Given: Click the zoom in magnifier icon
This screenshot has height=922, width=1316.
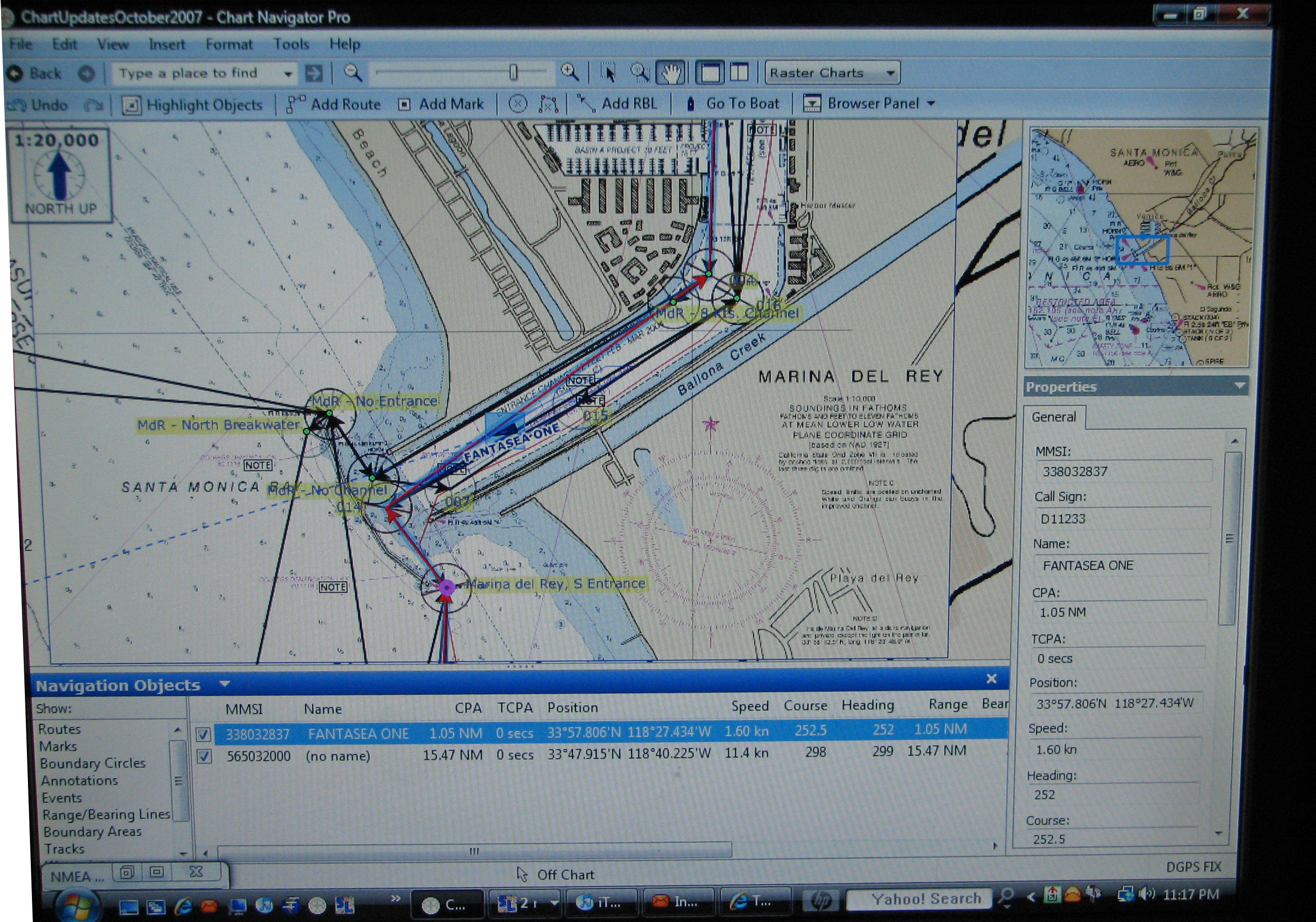Looking at the screenshot, I should 569,72.
